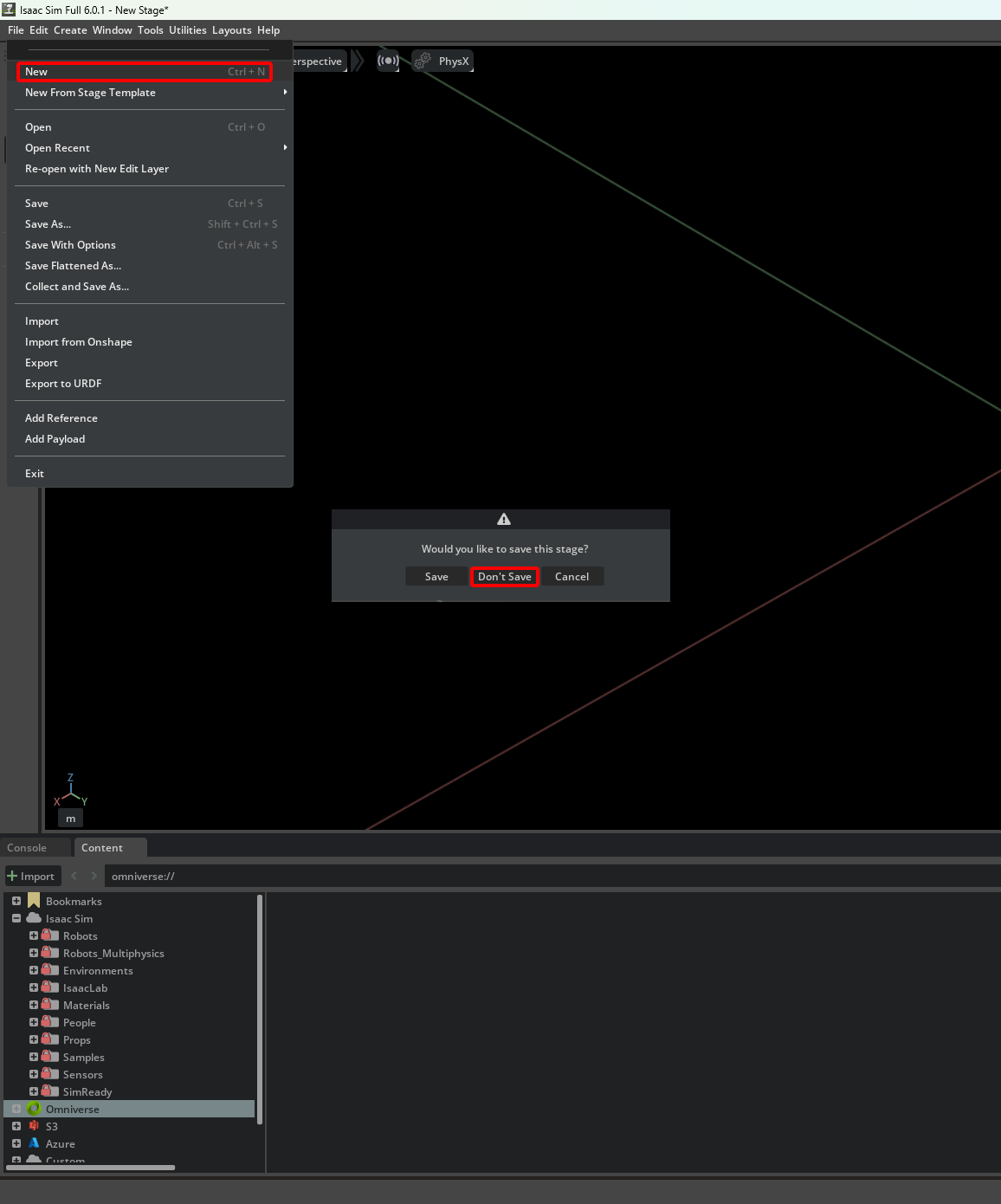Go forward with the right arrow icon
The width and height of the screenshot is (1001, 1204).
pos(94,876)
